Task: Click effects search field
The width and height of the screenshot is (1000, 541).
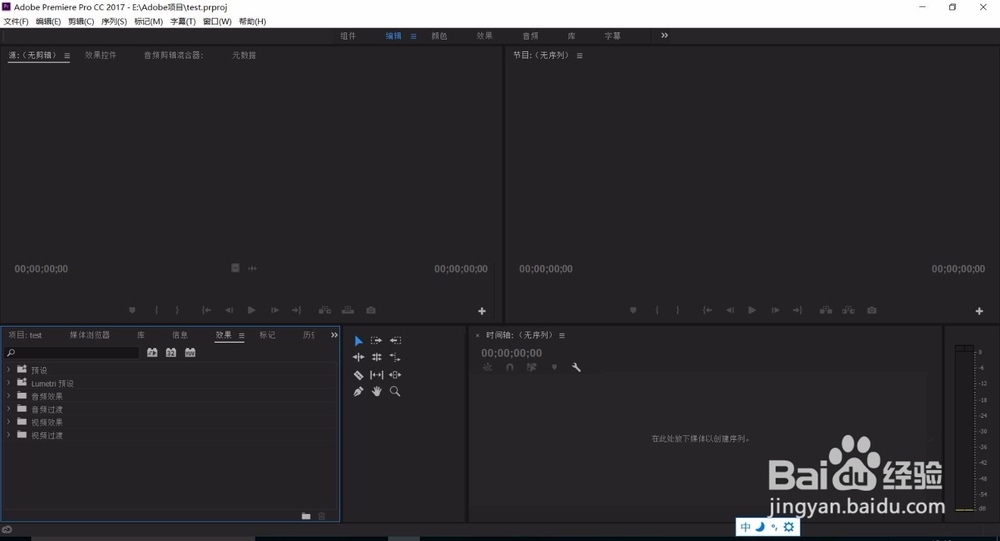Action: 71,353
